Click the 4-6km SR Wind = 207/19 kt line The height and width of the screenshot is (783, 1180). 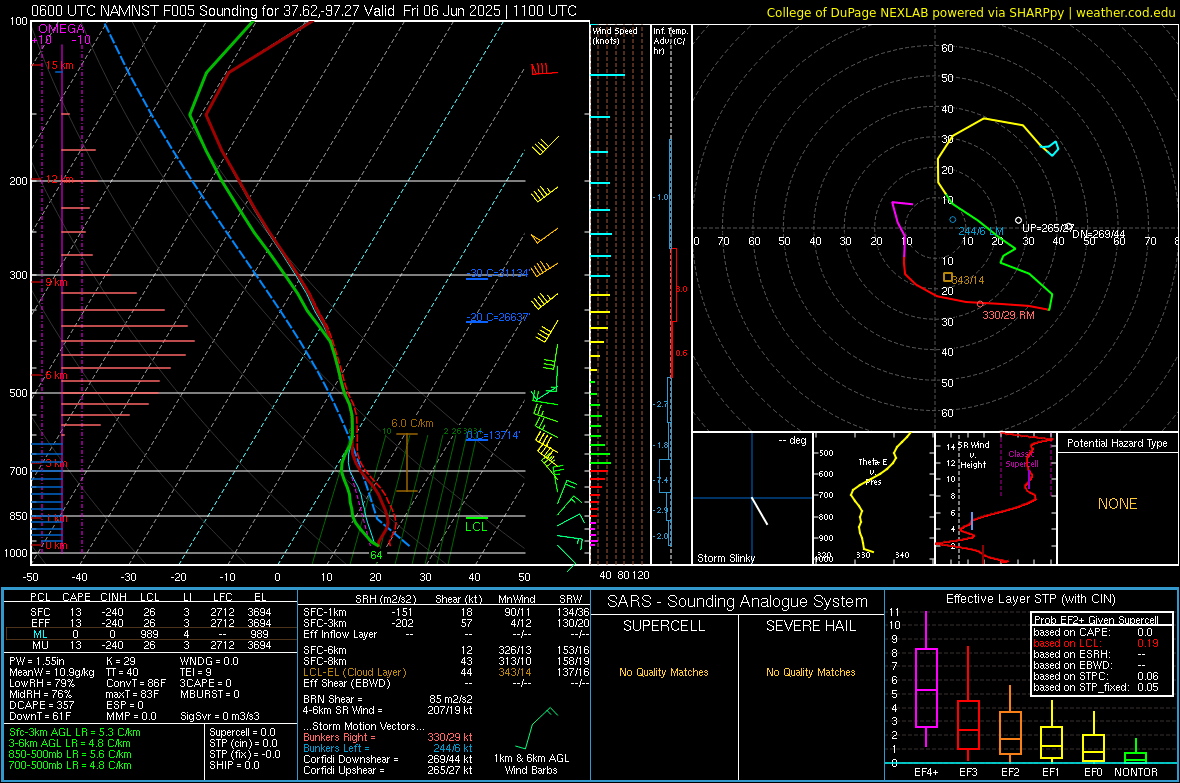[x=388, y=710]
